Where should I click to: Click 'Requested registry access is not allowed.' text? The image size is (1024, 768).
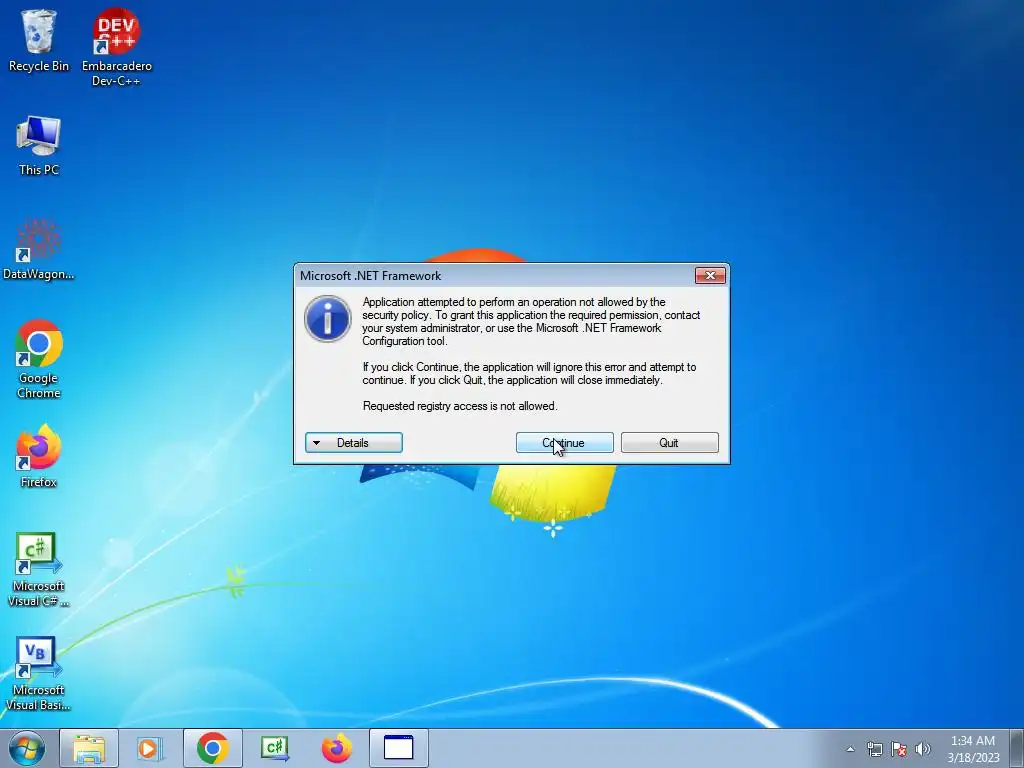click(460, 406)
